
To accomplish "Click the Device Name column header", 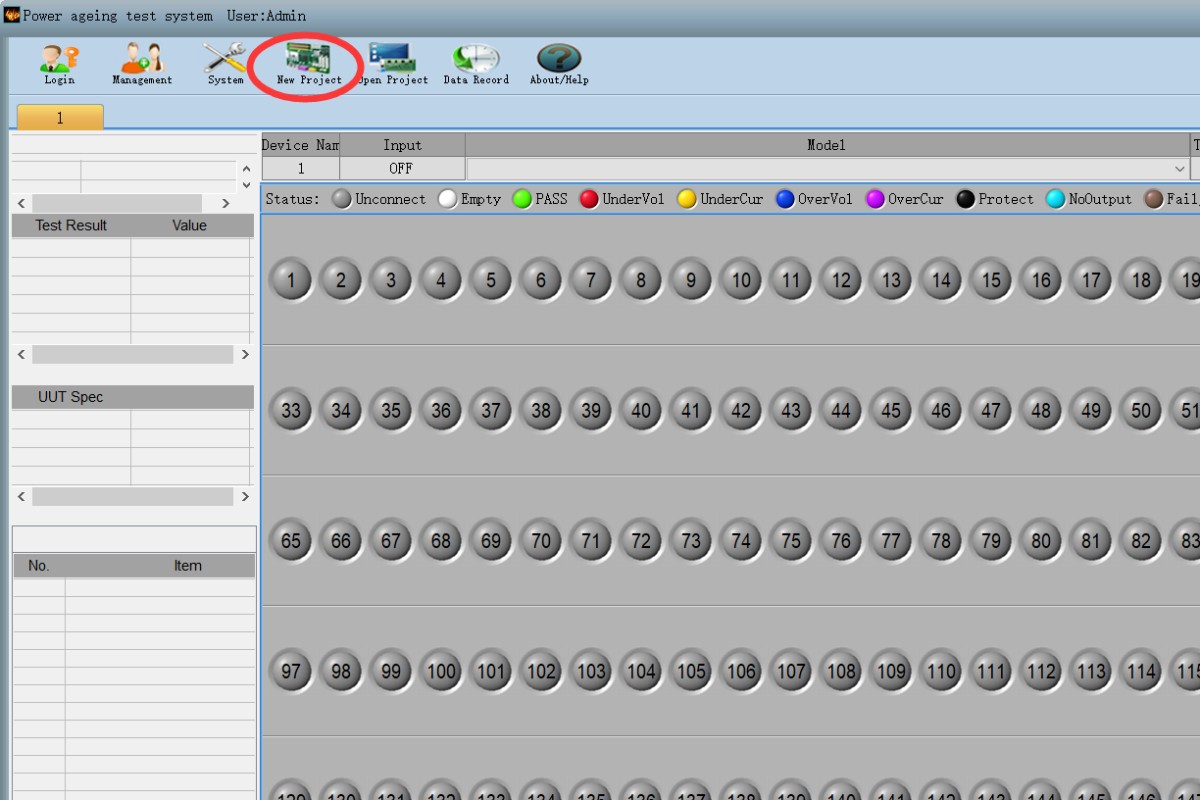I will tap(300, 145).
